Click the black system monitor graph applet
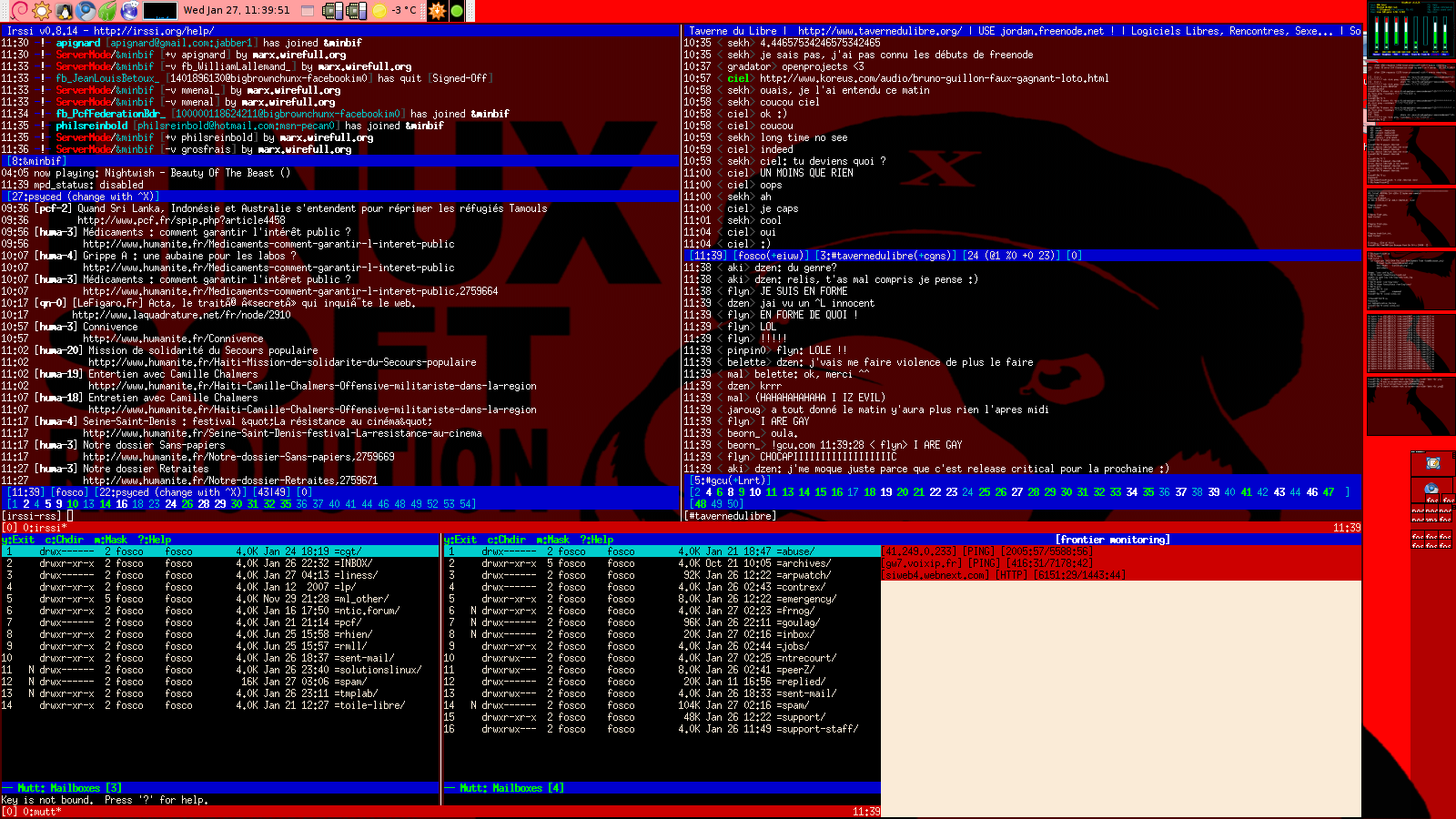The height and width of the screenshot is (819, 1456). coord(160,11)
